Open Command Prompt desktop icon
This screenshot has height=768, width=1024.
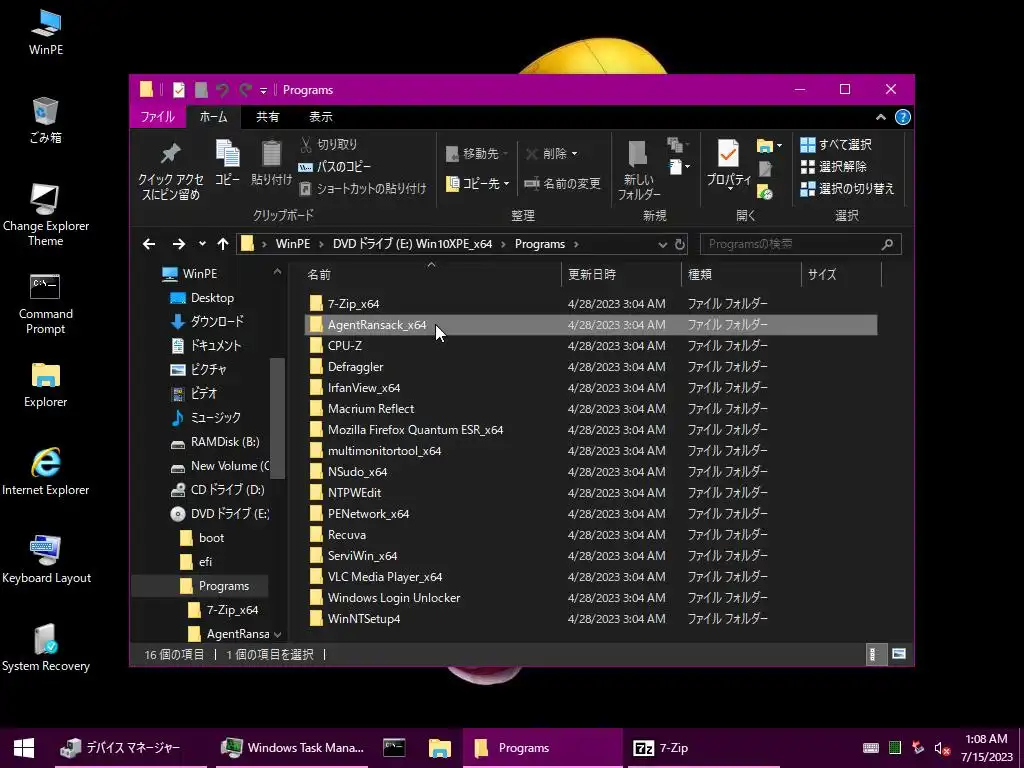[45, 304]
